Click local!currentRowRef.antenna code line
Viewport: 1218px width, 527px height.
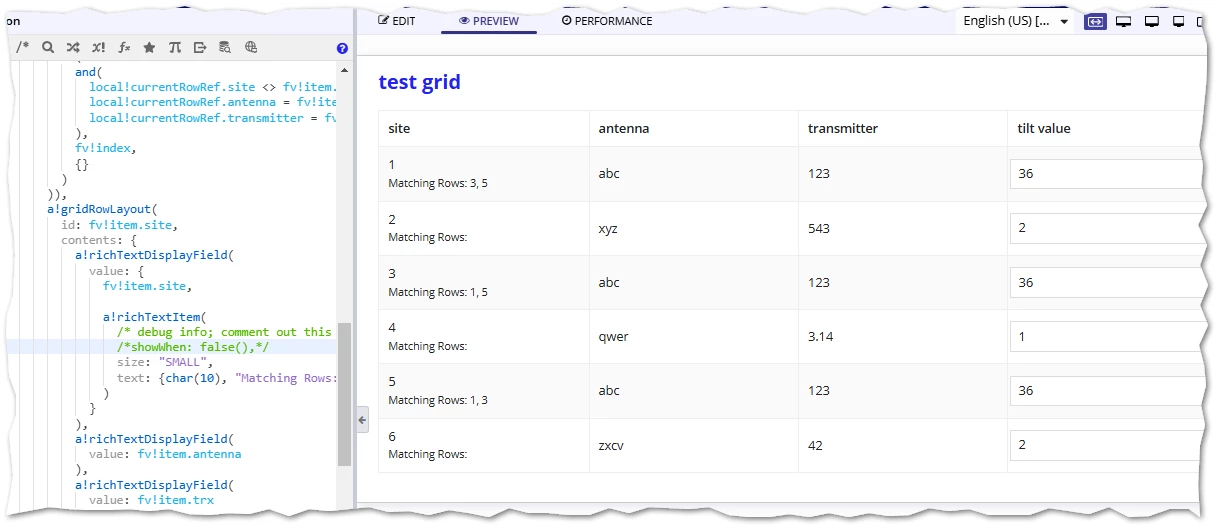pyautogui.click(x=212, y=102)
